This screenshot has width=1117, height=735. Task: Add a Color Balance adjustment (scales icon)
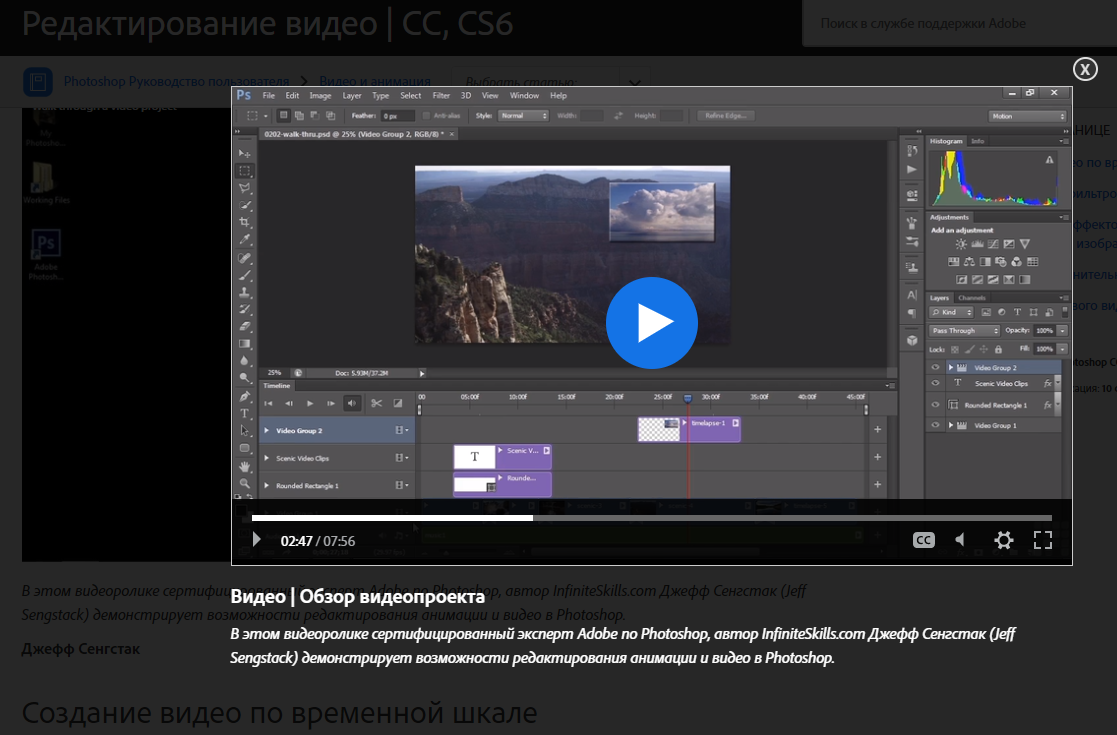tap(969, 261)
